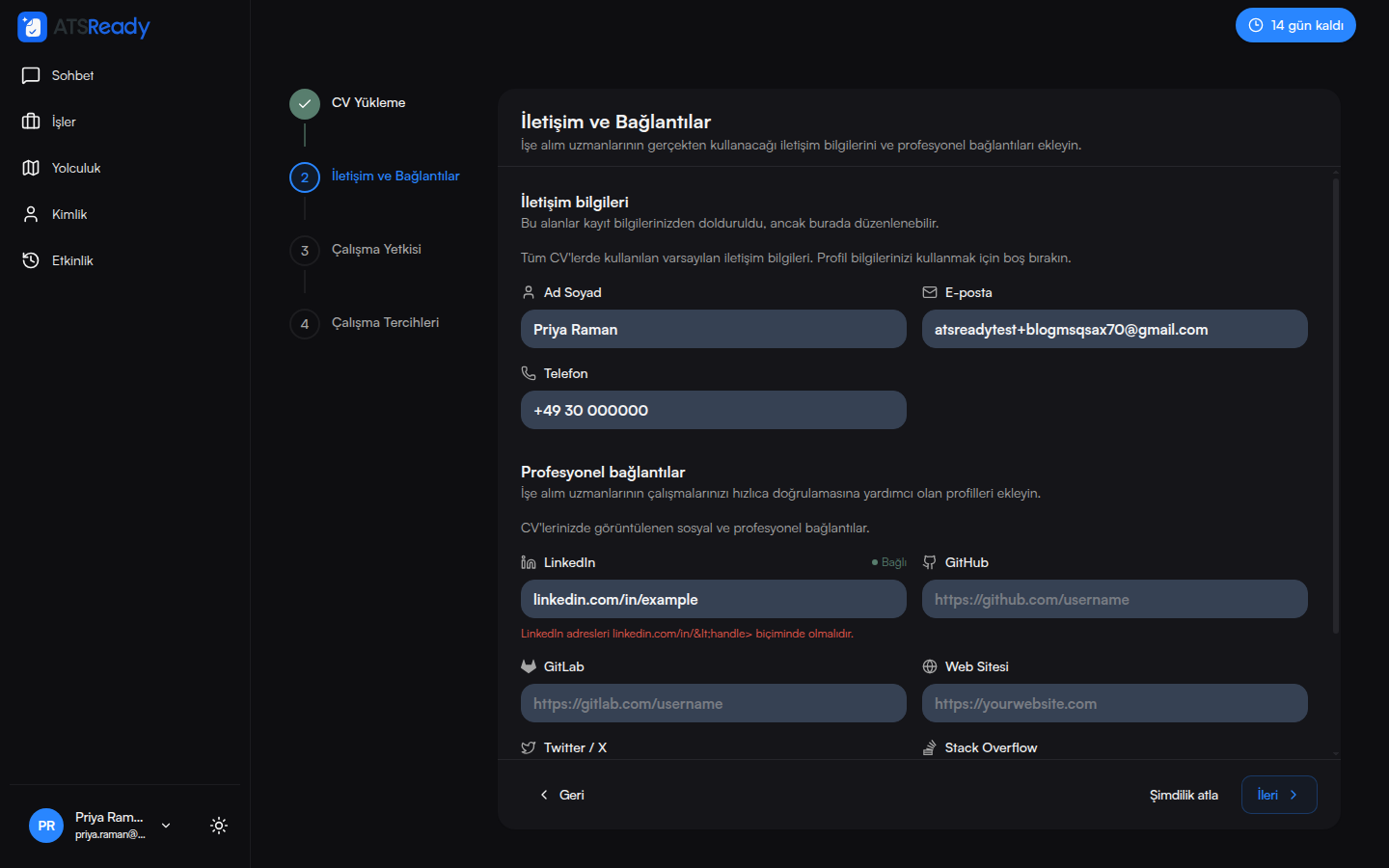The image size is (1389, 868).
Task: Click the Kimlik person icon
Action: pos(31,214)
